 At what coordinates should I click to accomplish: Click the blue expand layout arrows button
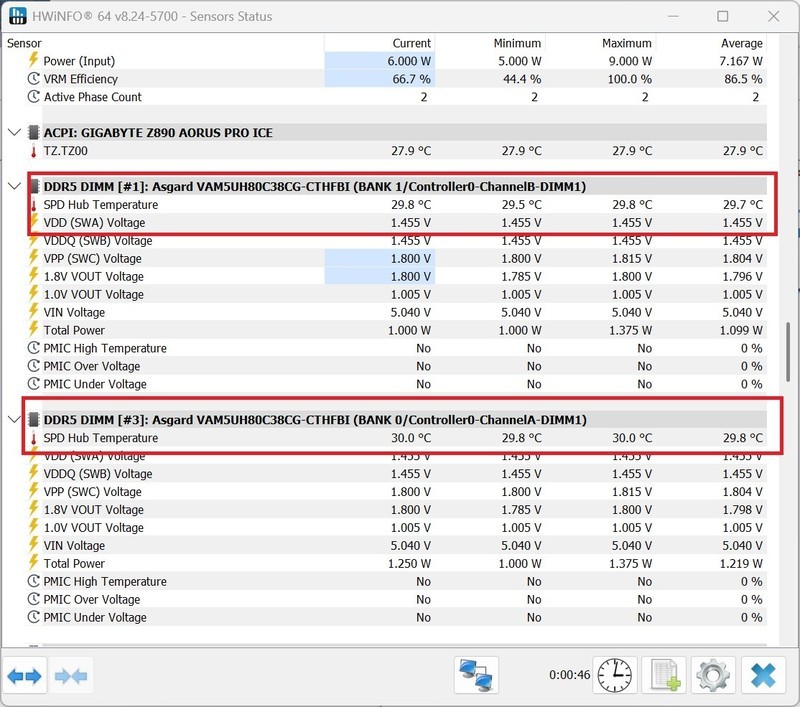point(25,676)
